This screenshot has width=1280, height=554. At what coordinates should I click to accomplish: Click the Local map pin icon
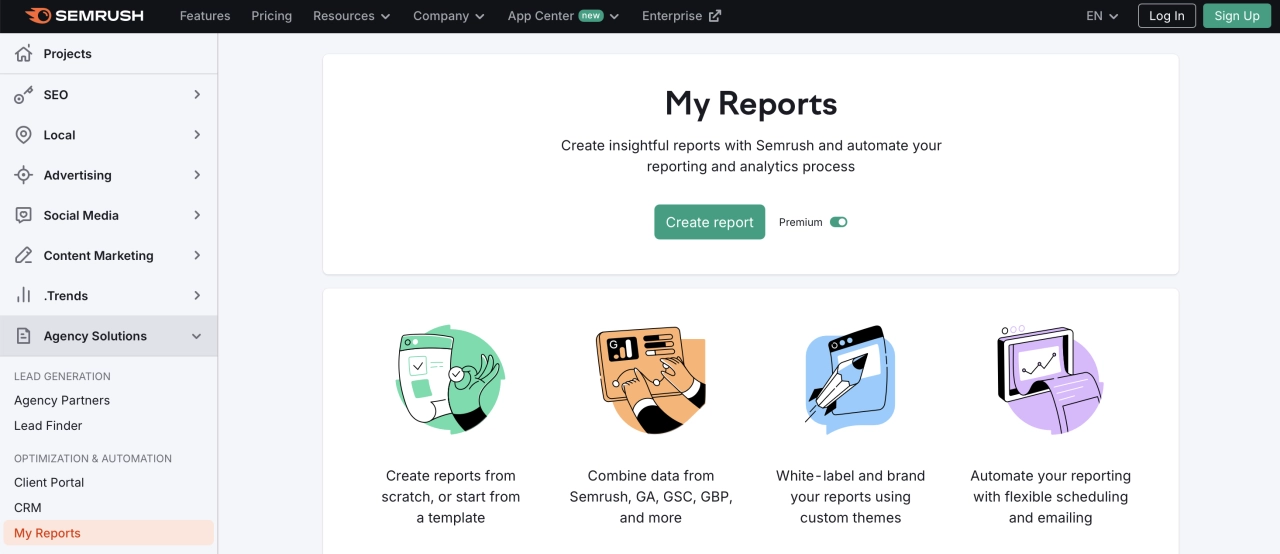pyautogui.click(x=23, y=135)
